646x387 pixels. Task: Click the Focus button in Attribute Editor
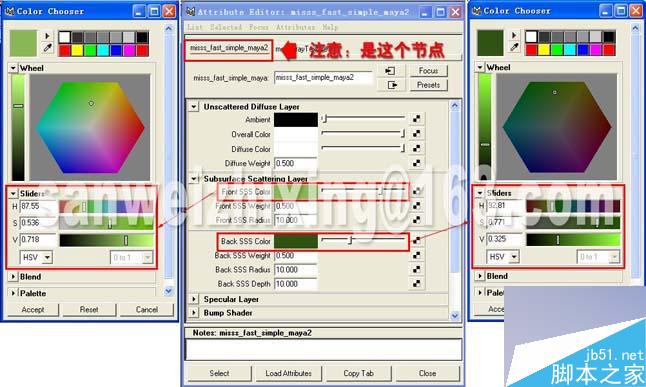(x=428, y=71)
